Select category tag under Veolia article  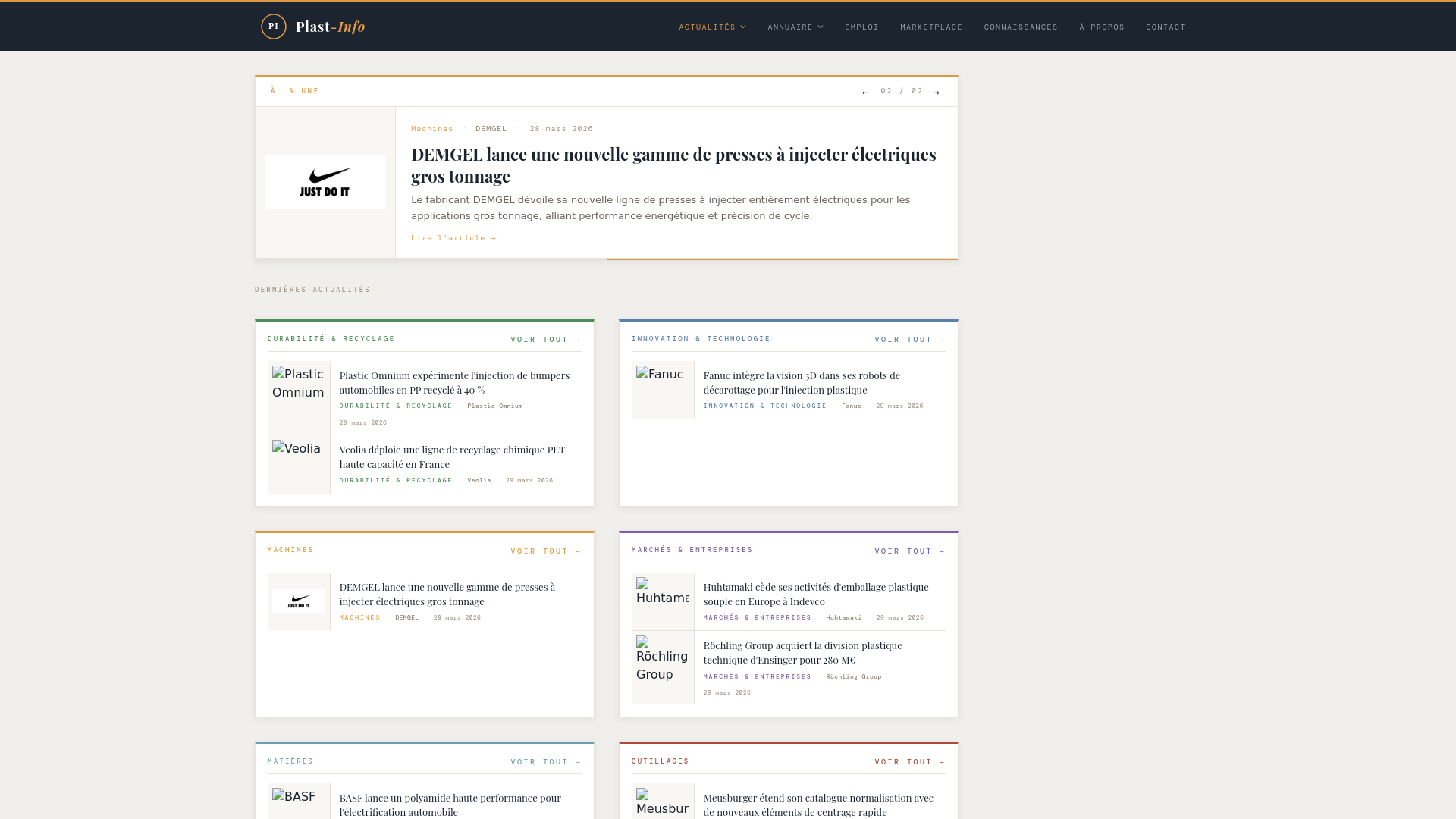(396, 481)
